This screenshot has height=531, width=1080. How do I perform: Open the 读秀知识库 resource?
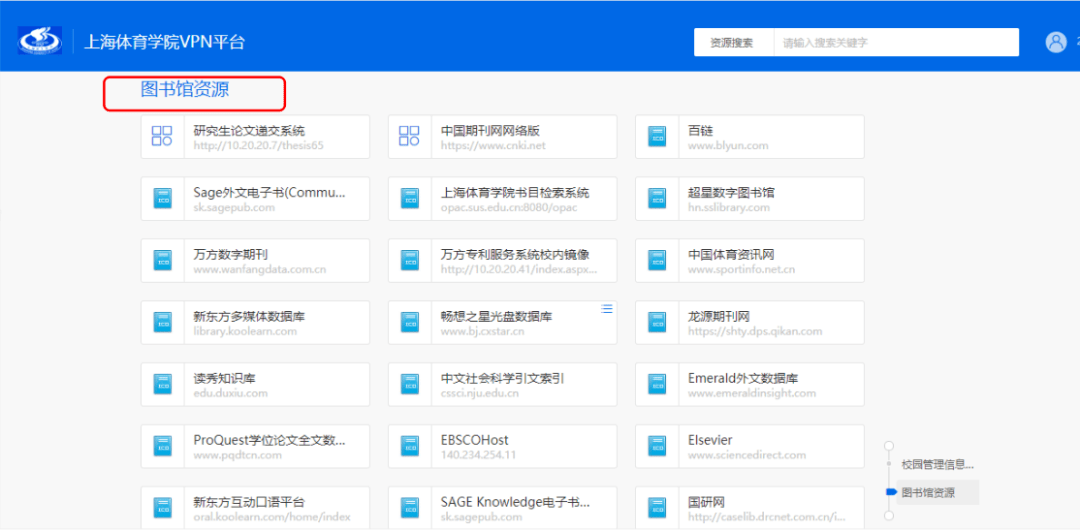pyautogui.click(x=255, y=384)
